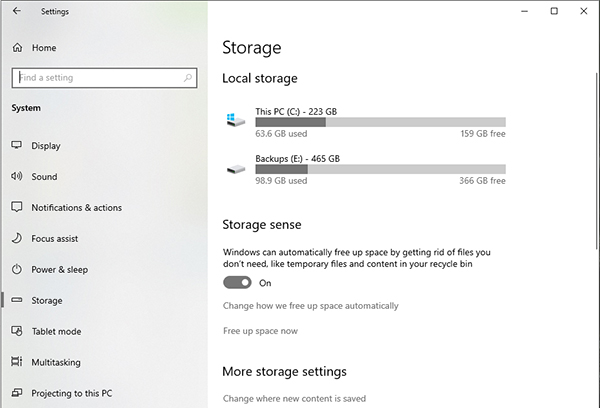Select the Power & sleep icon
Screen dimensions: 600x408
[x=16, y=269]
